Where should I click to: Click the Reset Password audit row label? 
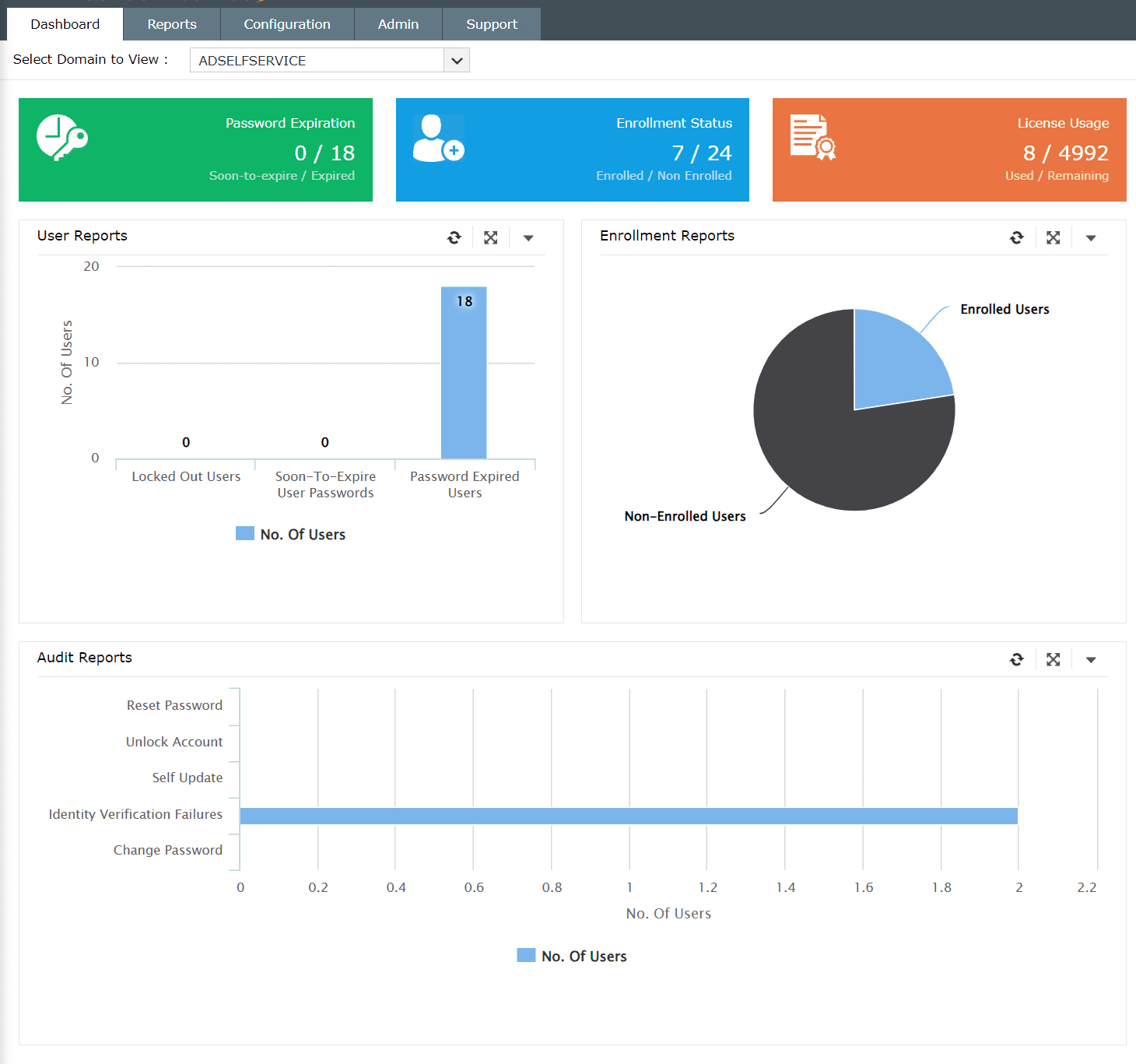point(174,705)
